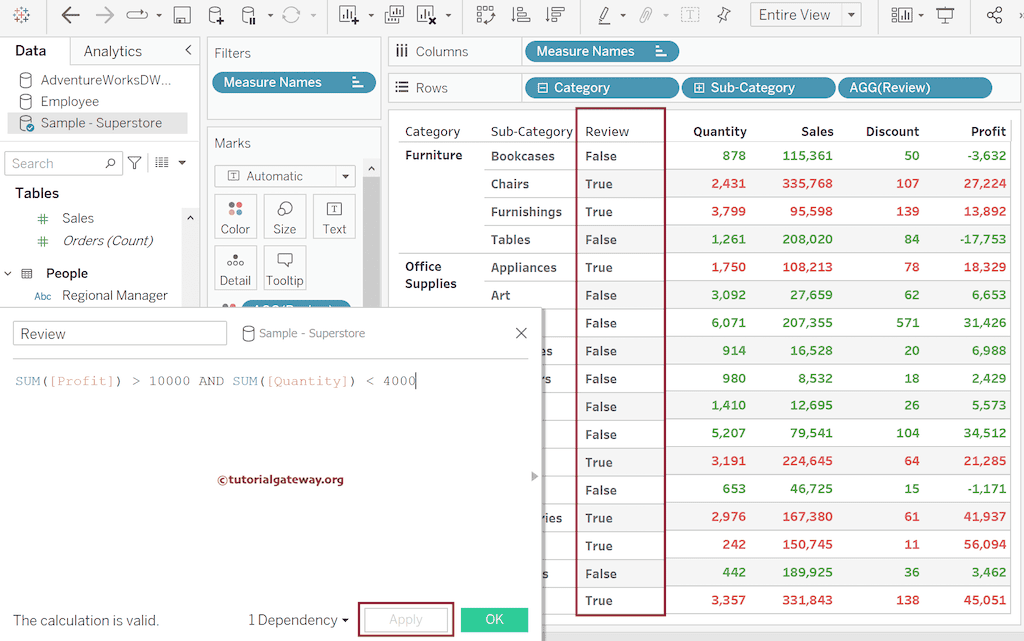Expand the Sub-Category pill in Rows

tap(699, 88)
